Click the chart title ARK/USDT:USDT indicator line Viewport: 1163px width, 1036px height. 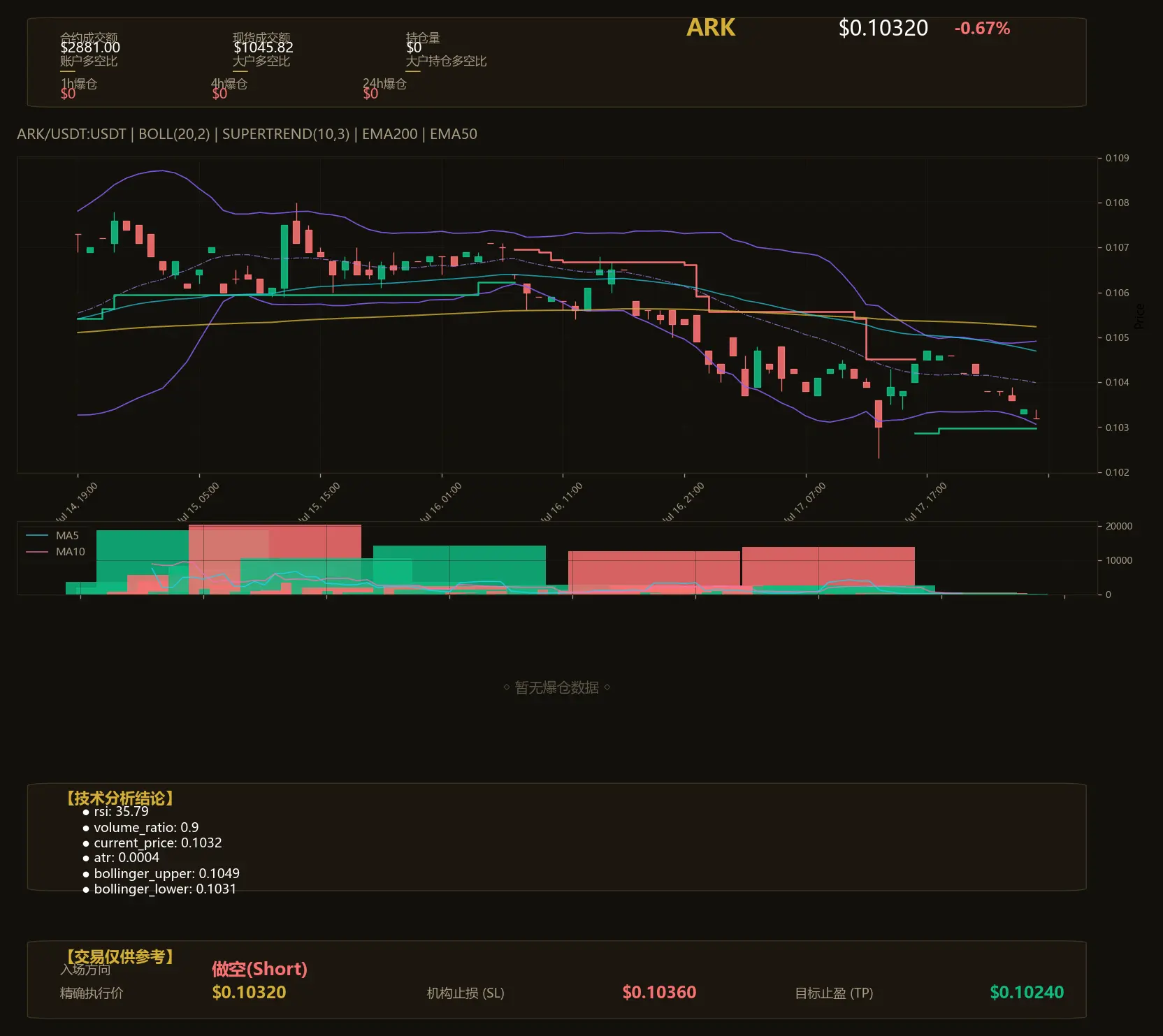[x=247, y=134]
